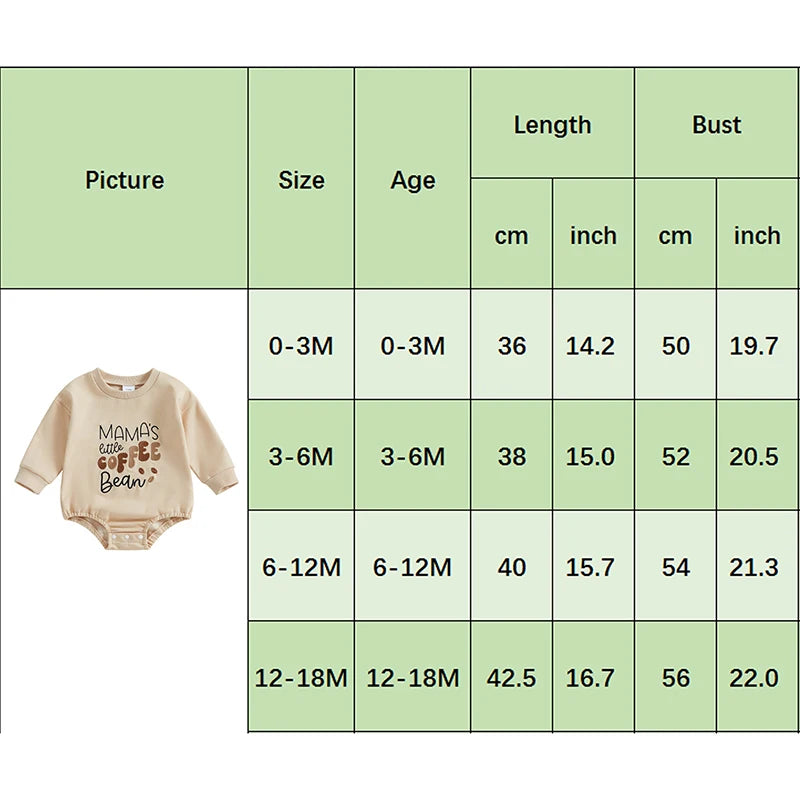Select the Size column header

(301, 180)
